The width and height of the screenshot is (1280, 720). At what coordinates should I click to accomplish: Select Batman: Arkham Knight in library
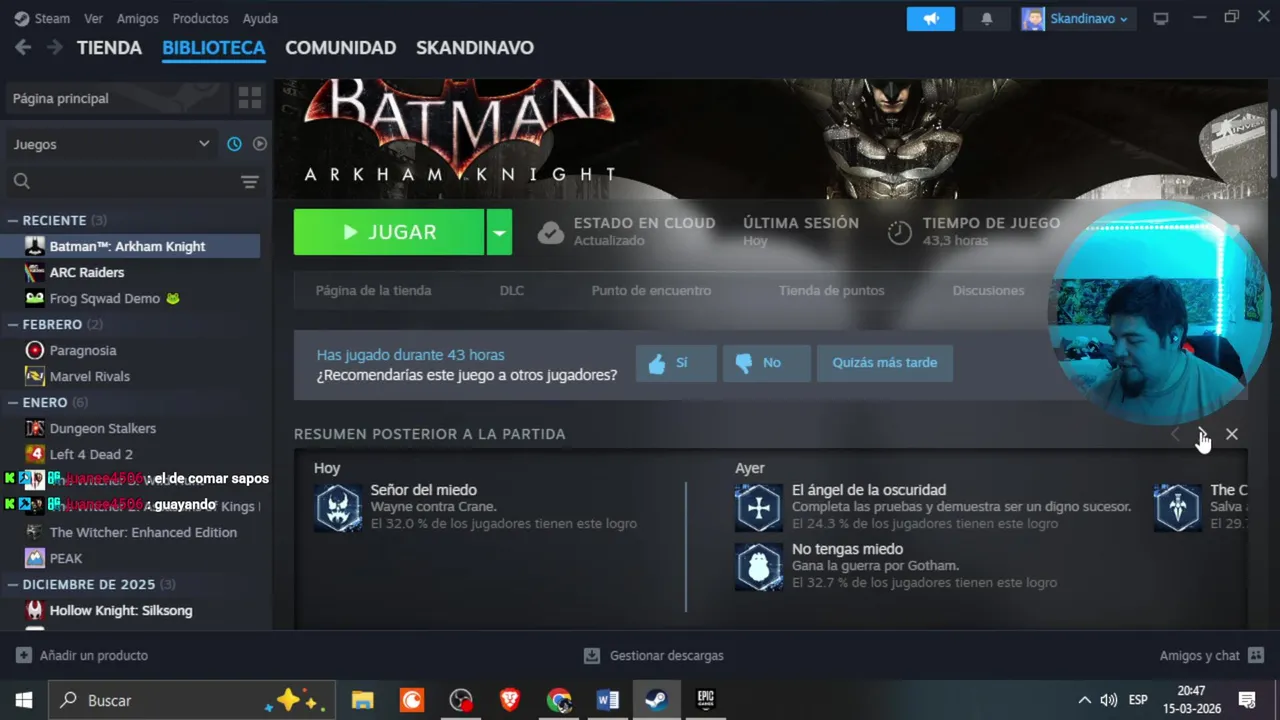[x=132, y=246]
